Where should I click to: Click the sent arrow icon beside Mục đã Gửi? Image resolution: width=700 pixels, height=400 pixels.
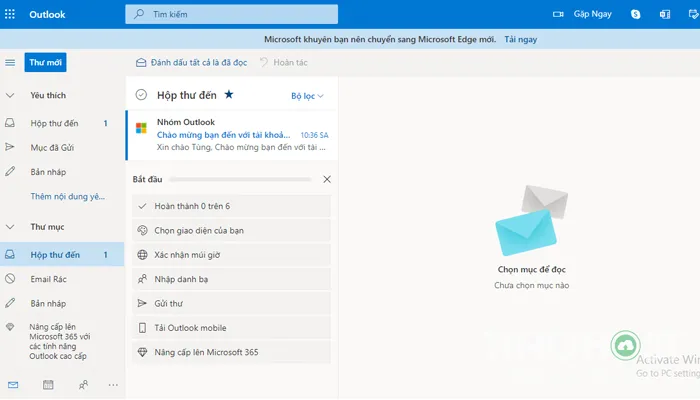click(10, 147)
